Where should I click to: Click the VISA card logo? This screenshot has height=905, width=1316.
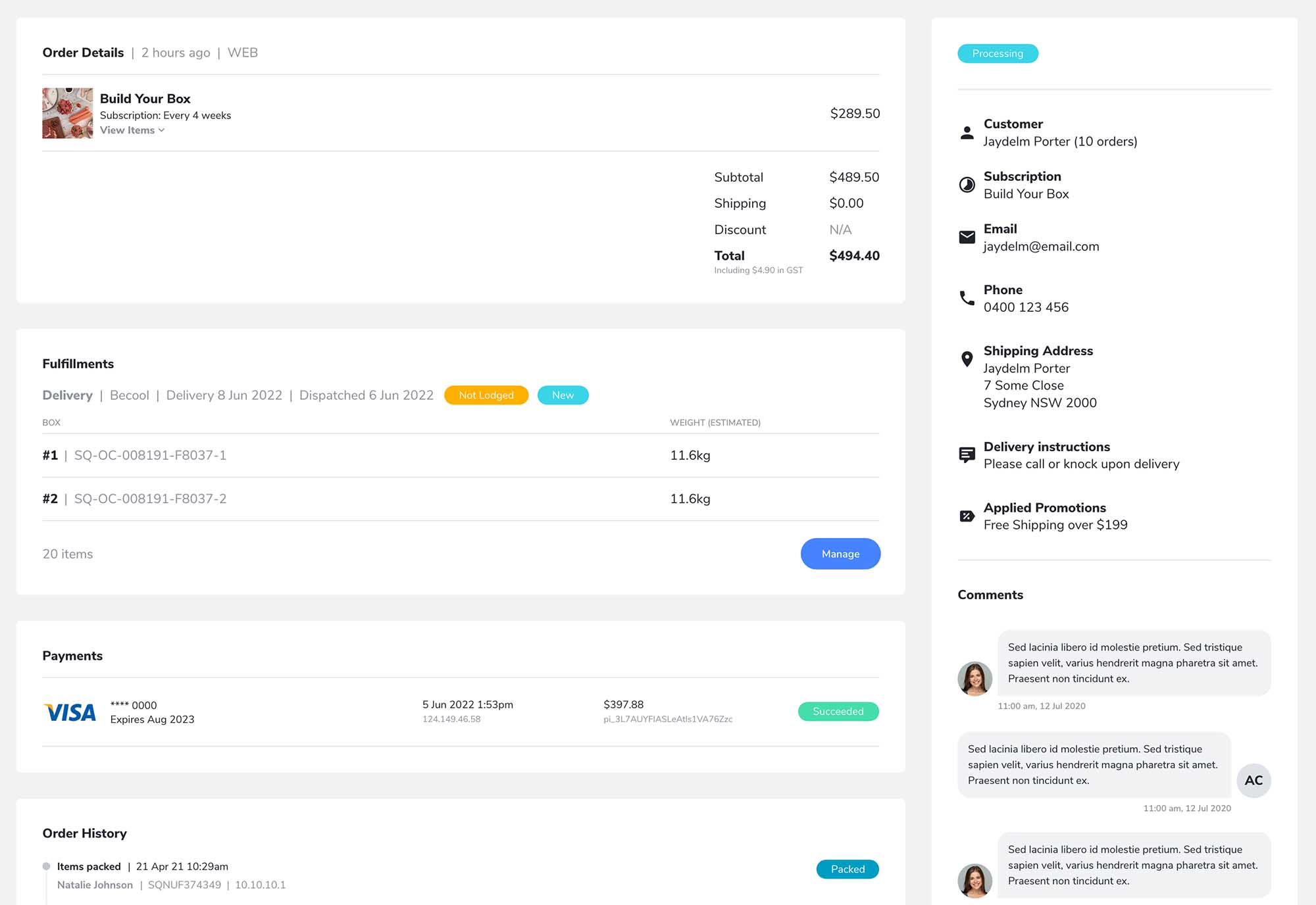70,712
